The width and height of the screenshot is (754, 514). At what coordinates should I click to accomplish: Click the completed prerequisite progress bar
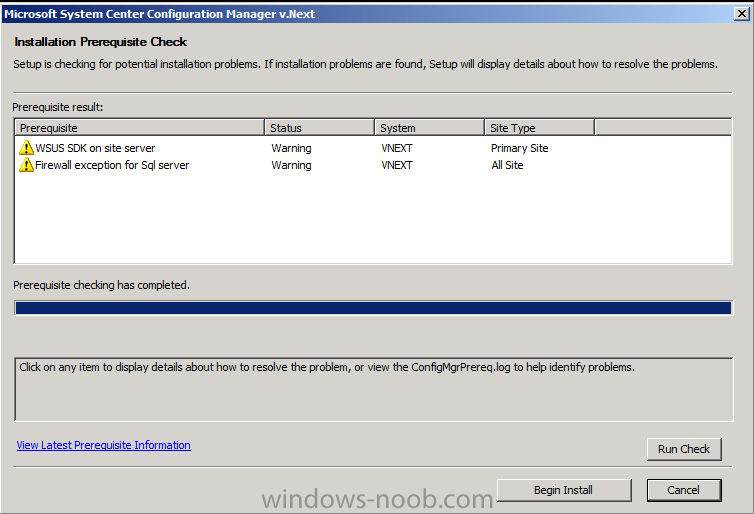pyautogui.click(x=373, y=308)
